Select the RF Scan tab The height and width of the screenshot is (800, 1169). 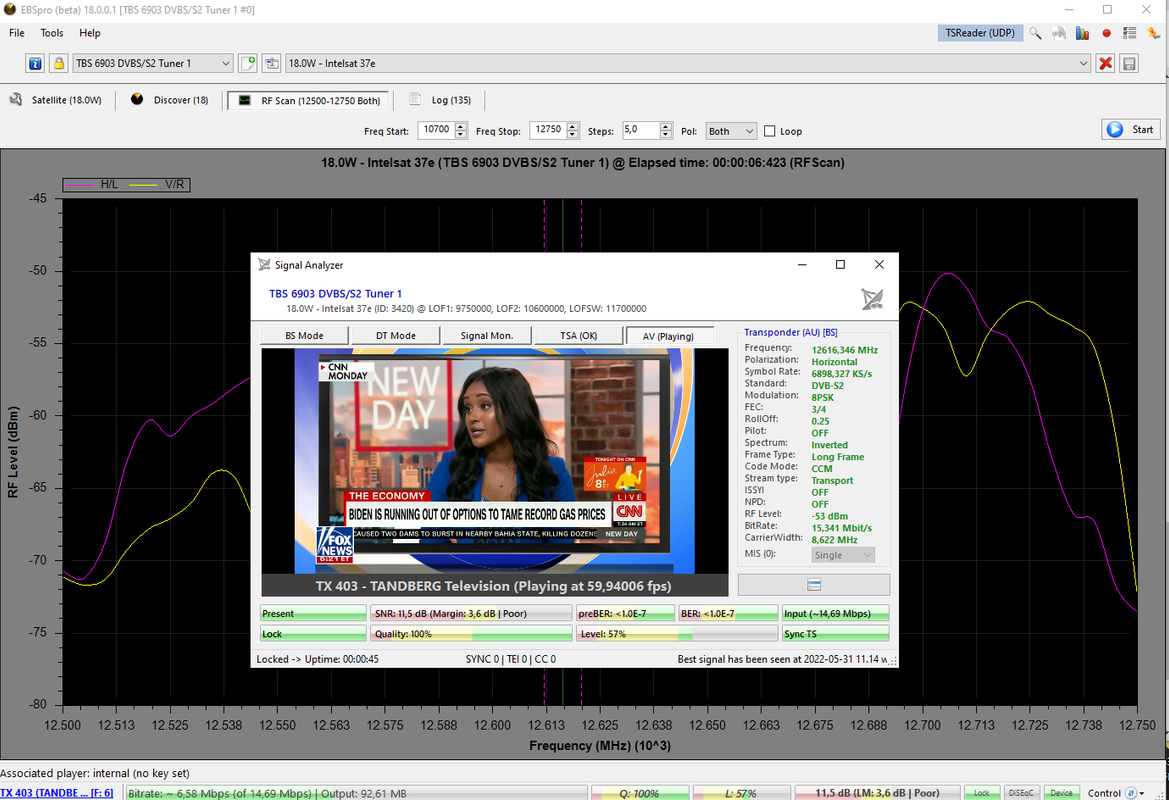(x=309, y=101)
